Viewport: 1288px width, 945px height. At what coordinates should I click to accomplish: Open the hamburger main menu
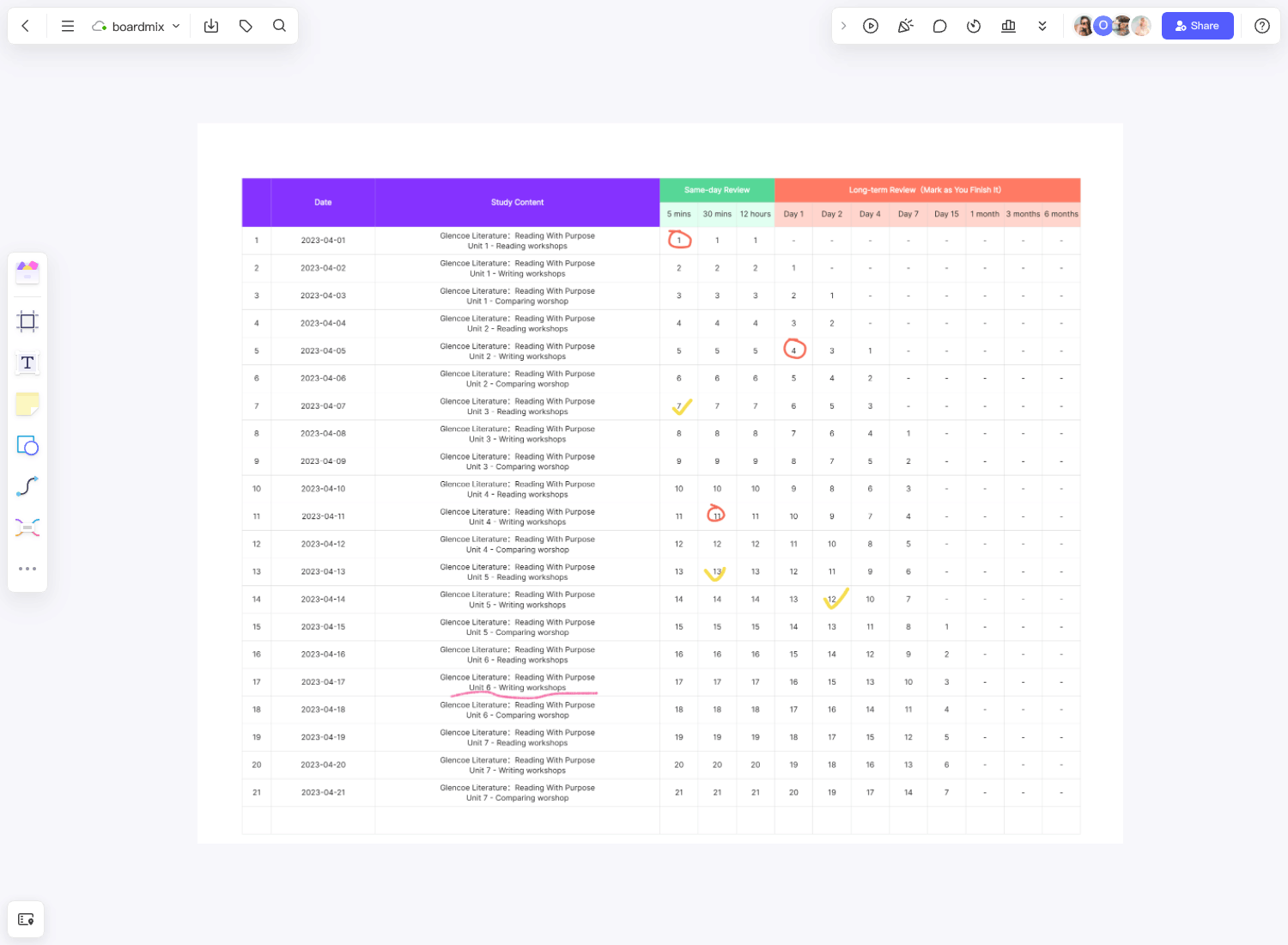tap(68, 26)
